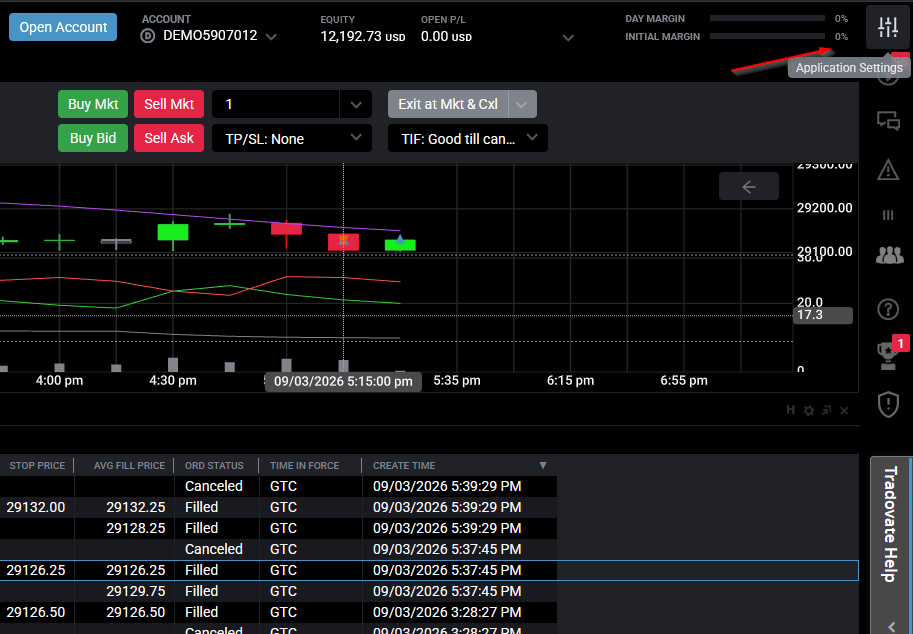Click the Buy Mkt button
The width and height of the screenshot is (913, 634).
[93, 104]
